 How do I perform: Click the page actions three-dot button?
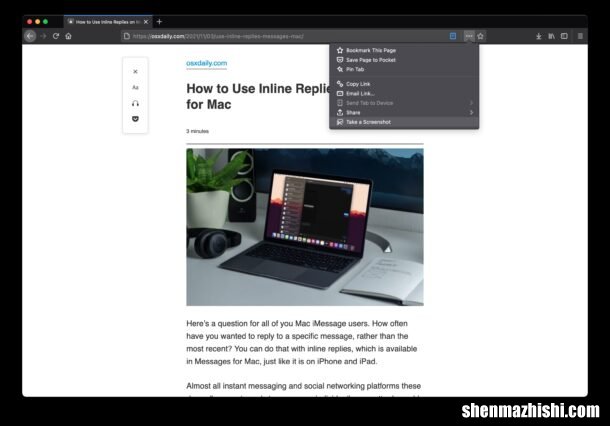click(x=468, y=36)
